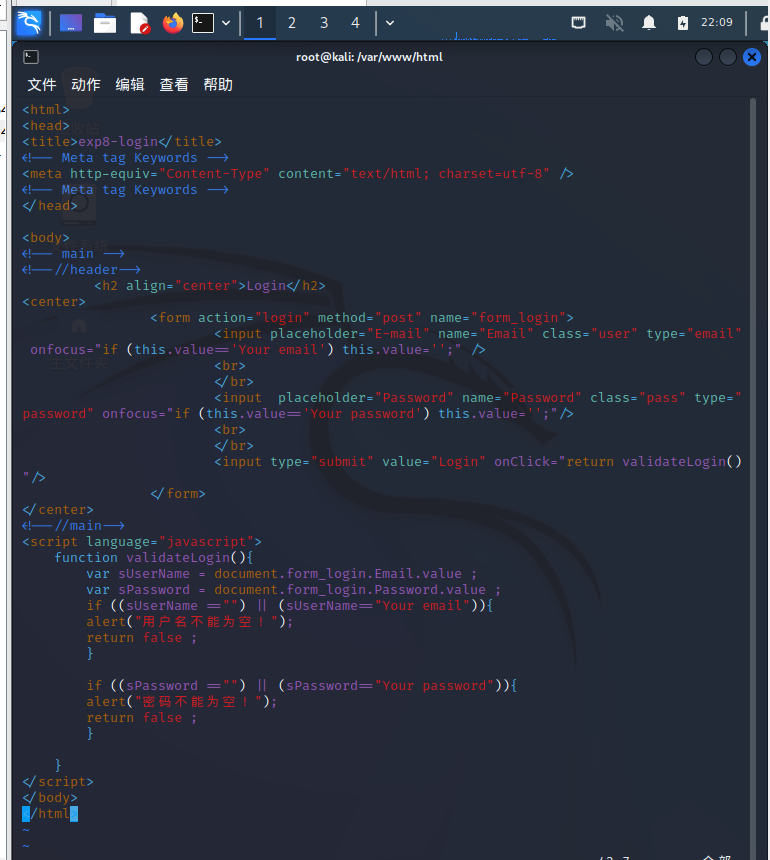Click the battery power manager icon
The image size is (770, 860).
[x=683, y=22]
